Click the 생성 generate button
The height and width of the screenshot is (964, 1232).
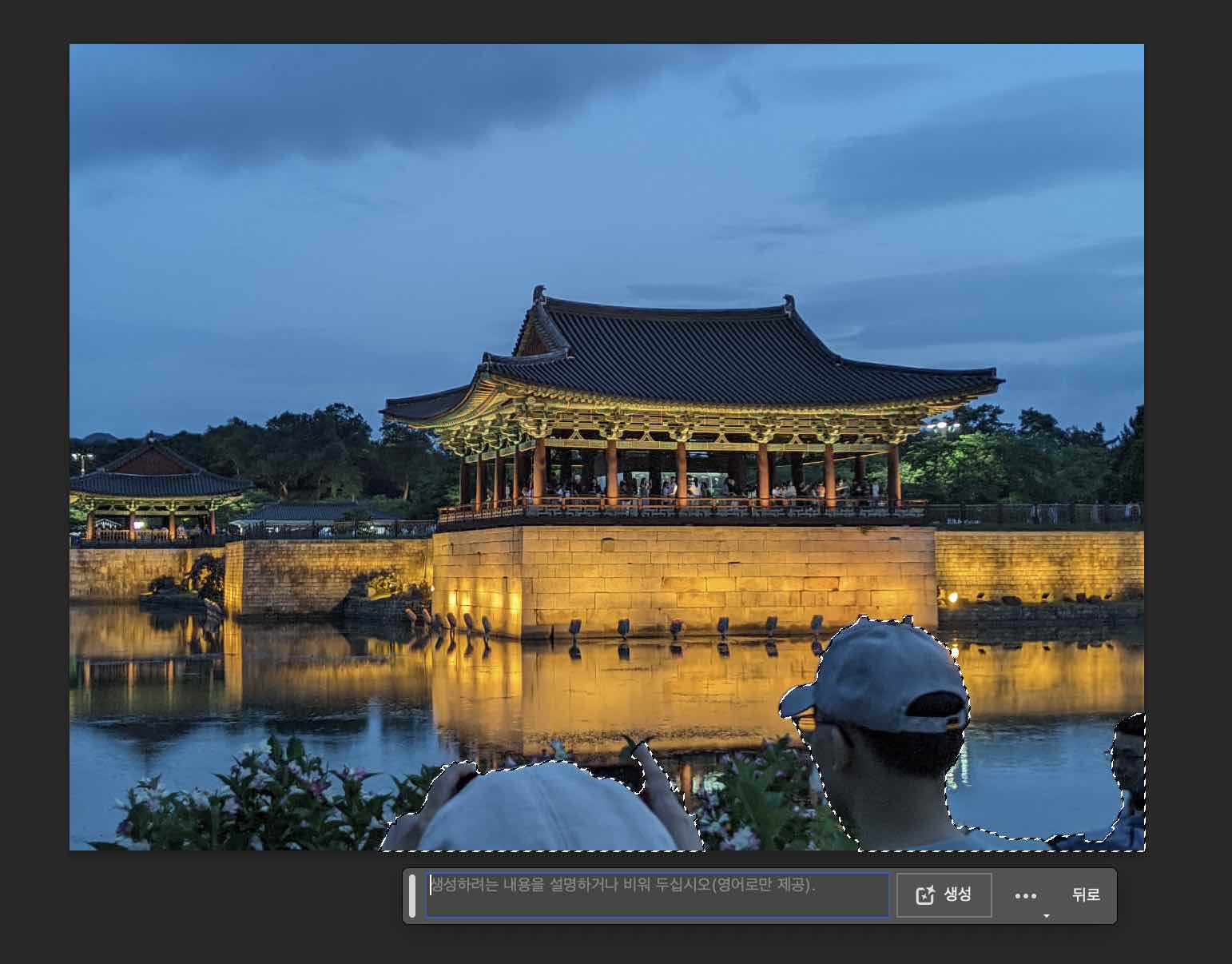tap(944, 894)
